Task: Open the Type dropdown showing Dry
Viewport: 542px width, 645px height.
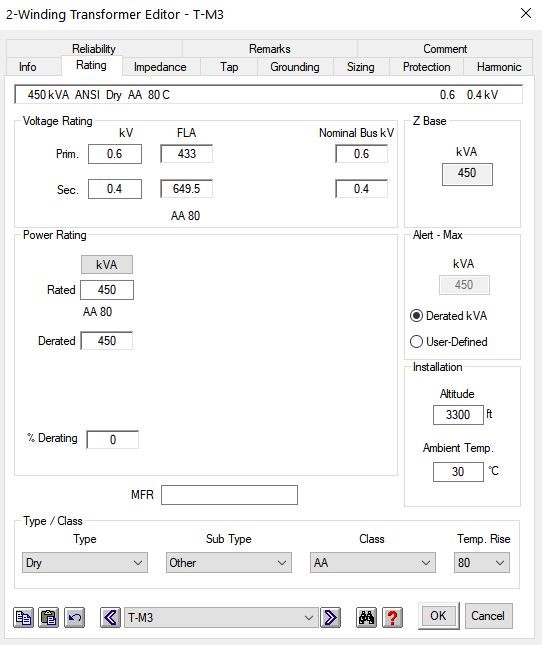Action: [x=85, y=563]
